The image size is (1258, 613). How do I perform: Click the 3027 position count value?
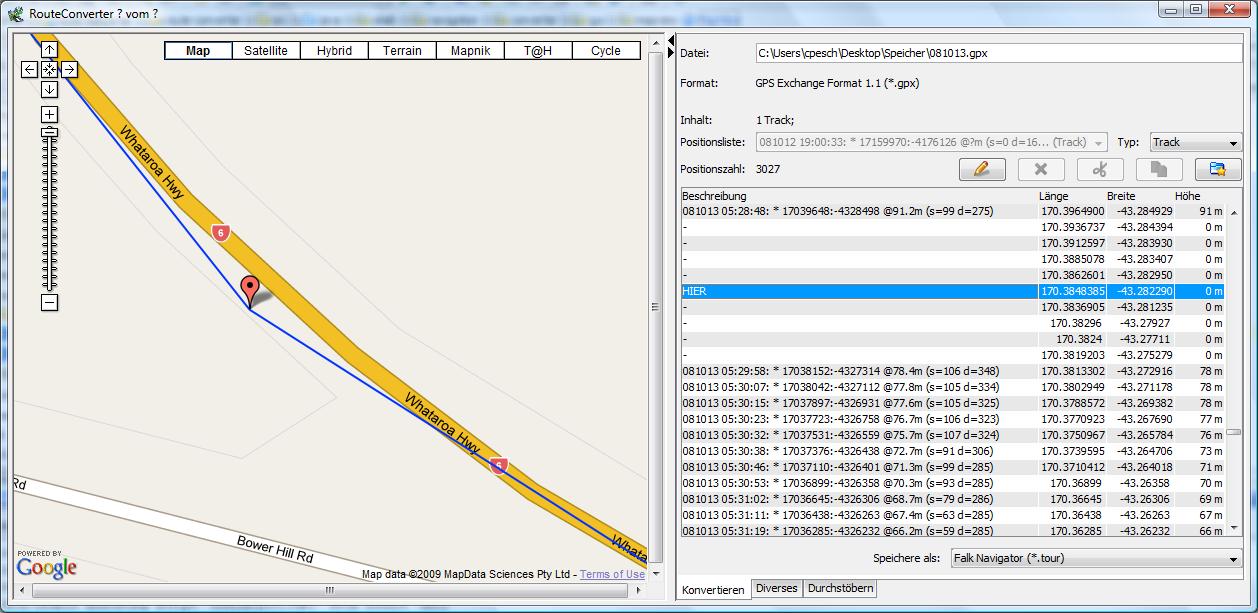click(x=768, y=169)
